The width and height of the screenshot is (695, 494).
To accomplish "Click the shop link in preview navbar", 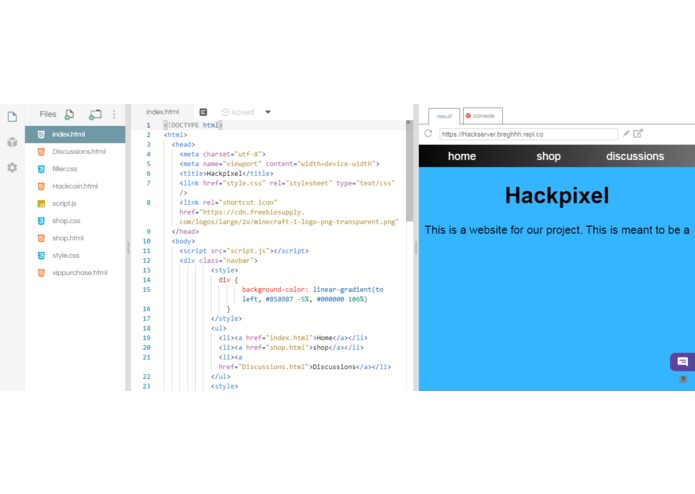I will tap(548, 156).
